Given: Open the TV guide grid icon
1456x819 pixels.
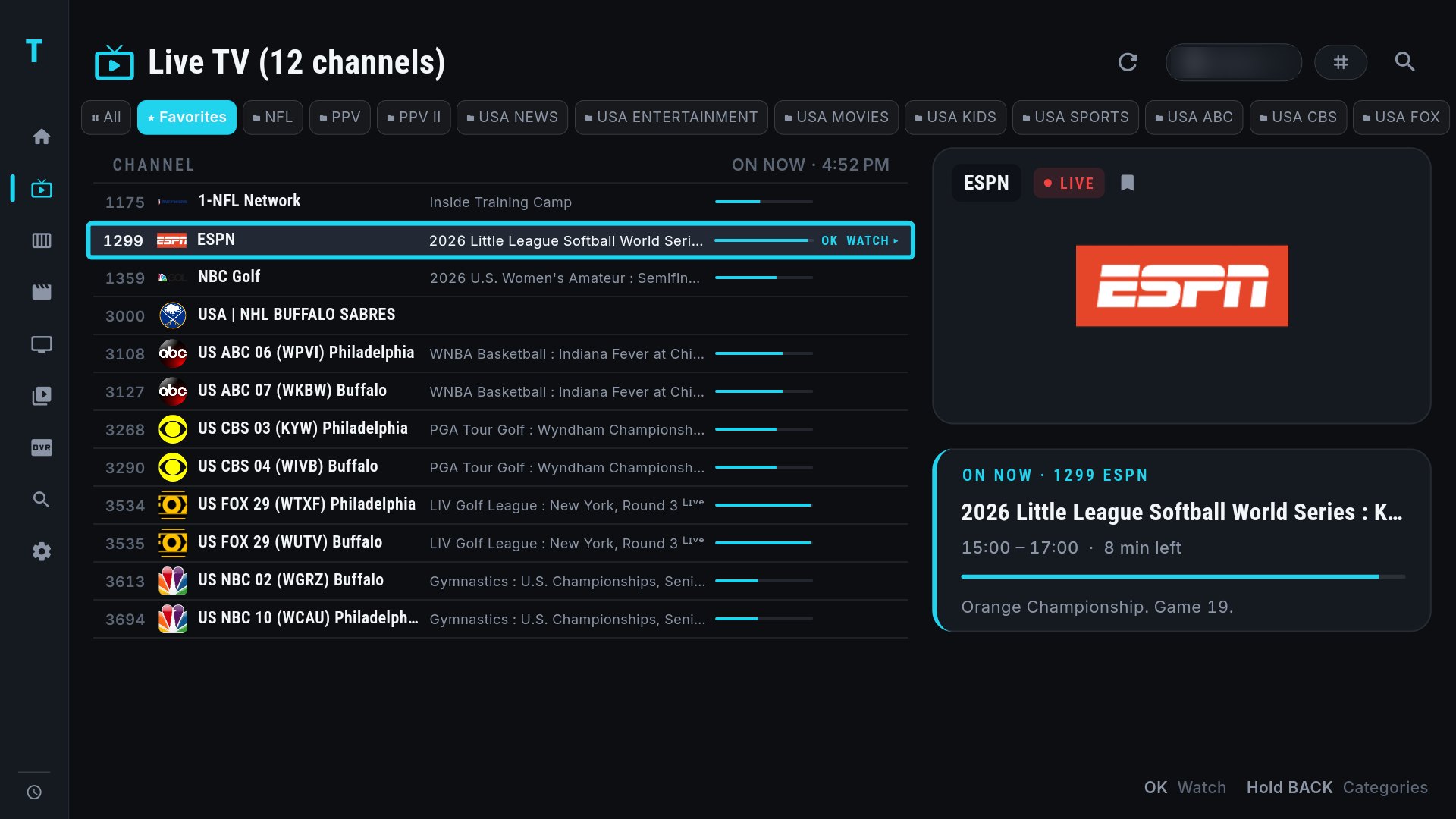Looking at the screenshot, I should click(42, 240).
